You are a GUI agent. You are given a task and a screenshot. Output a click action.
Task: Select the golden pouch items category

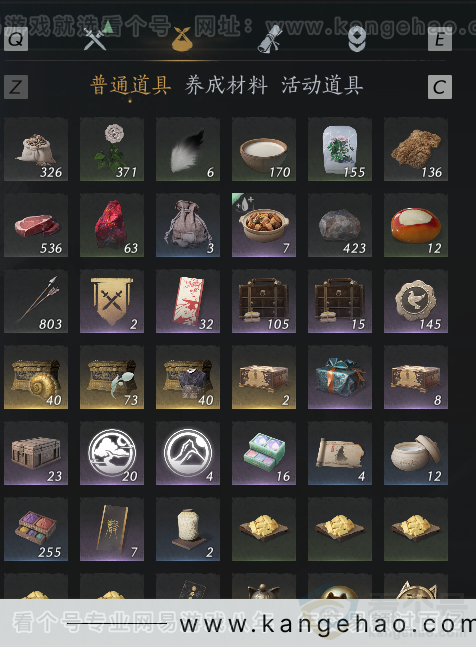click(x=182, y=39)
